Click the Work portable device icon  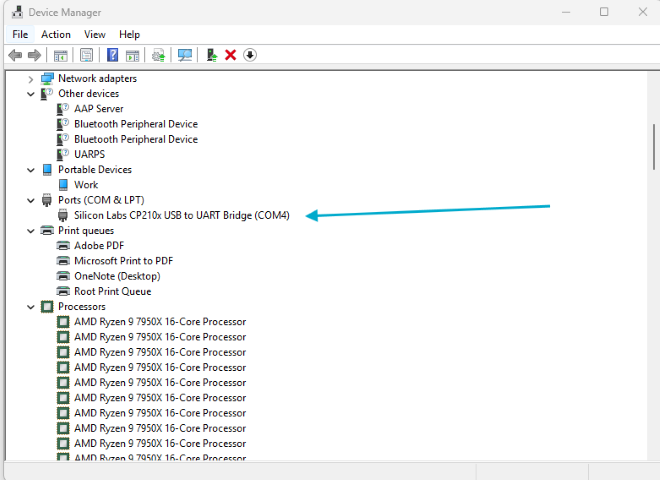coord(63,185)
